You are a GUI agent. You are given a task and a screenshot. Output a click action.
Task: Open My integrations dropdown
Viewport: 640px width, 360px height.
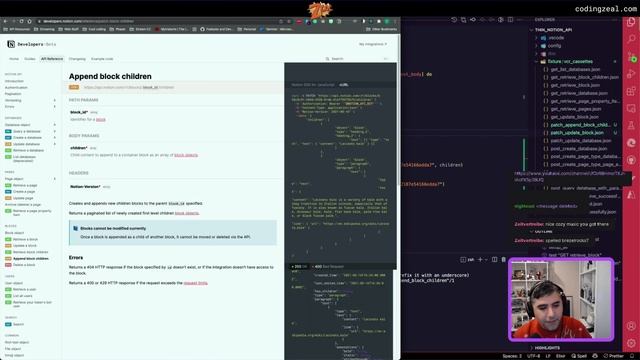click(x=373, y=44)
